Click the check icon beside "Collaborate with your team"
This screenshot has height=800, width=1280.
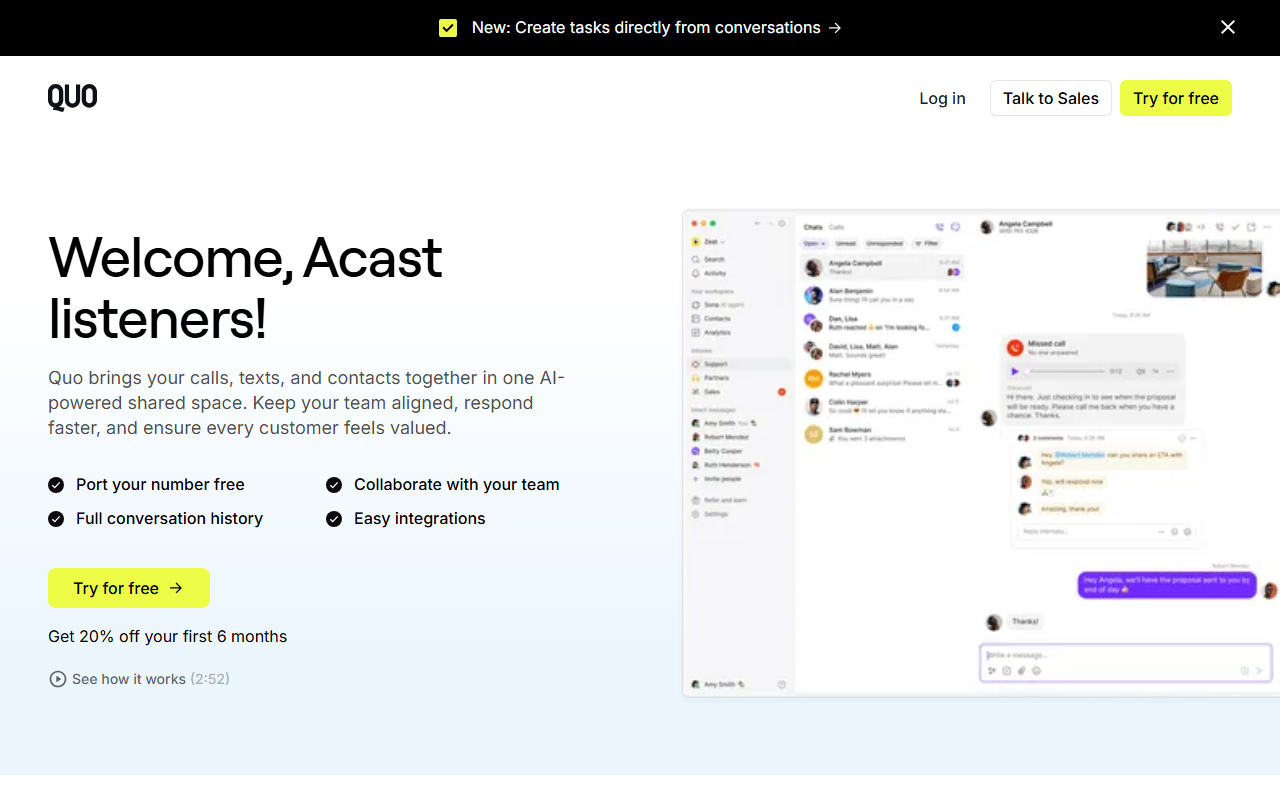coord(334,485)
